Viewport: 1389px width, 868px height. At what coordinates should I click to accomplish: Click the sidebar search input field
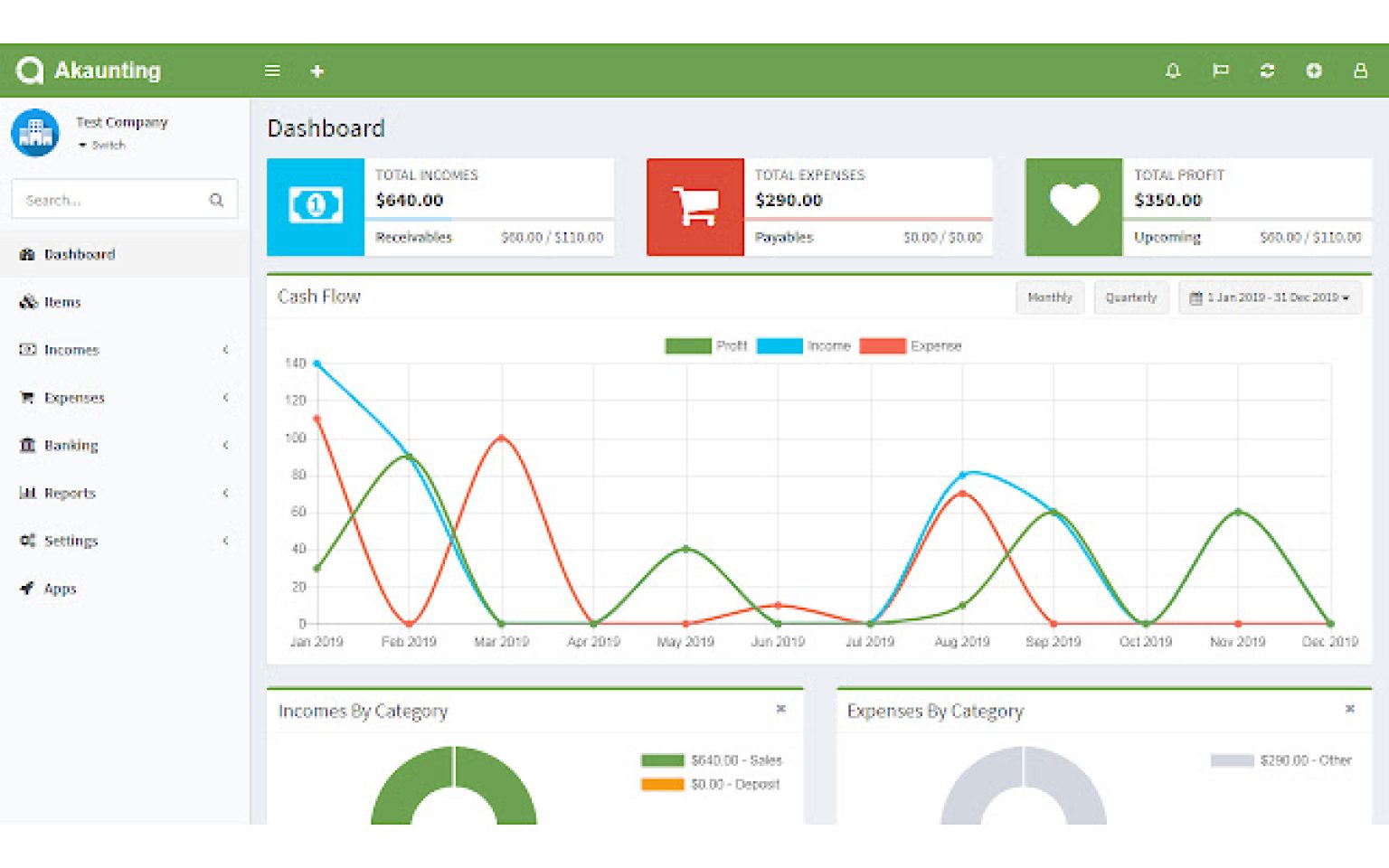pos(109,200)
